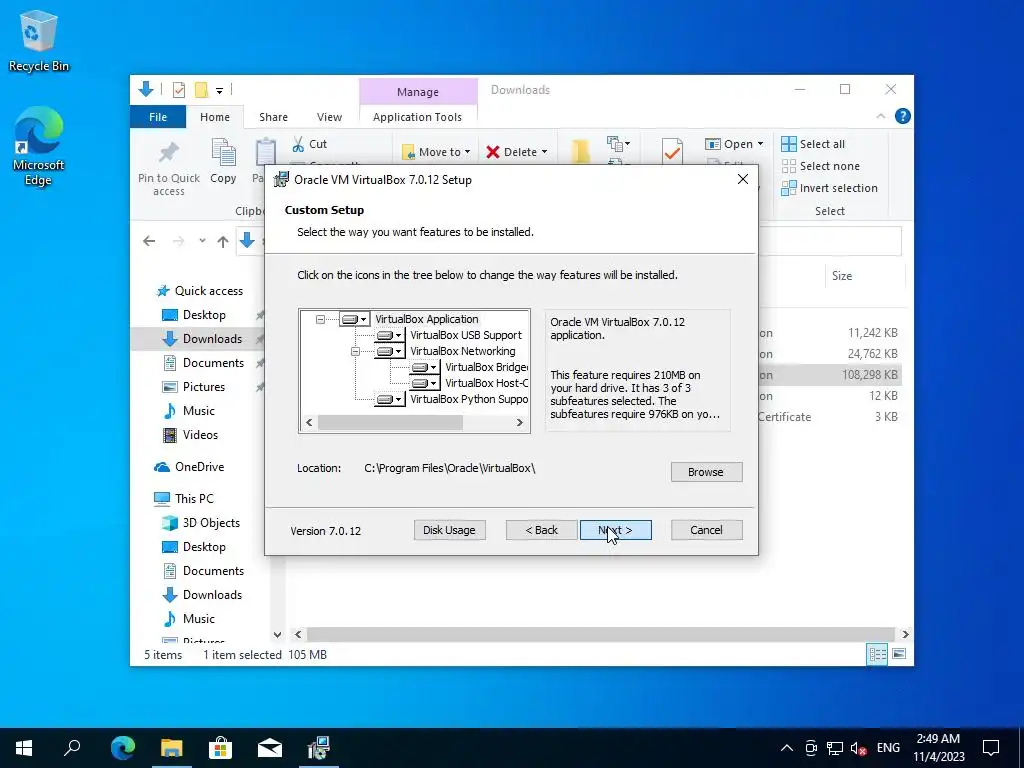Open VirtualBox Host-Only feature dropdown icon
Image resolution: width=1024 pixels, height=768 pixels.
click(424, 383)
